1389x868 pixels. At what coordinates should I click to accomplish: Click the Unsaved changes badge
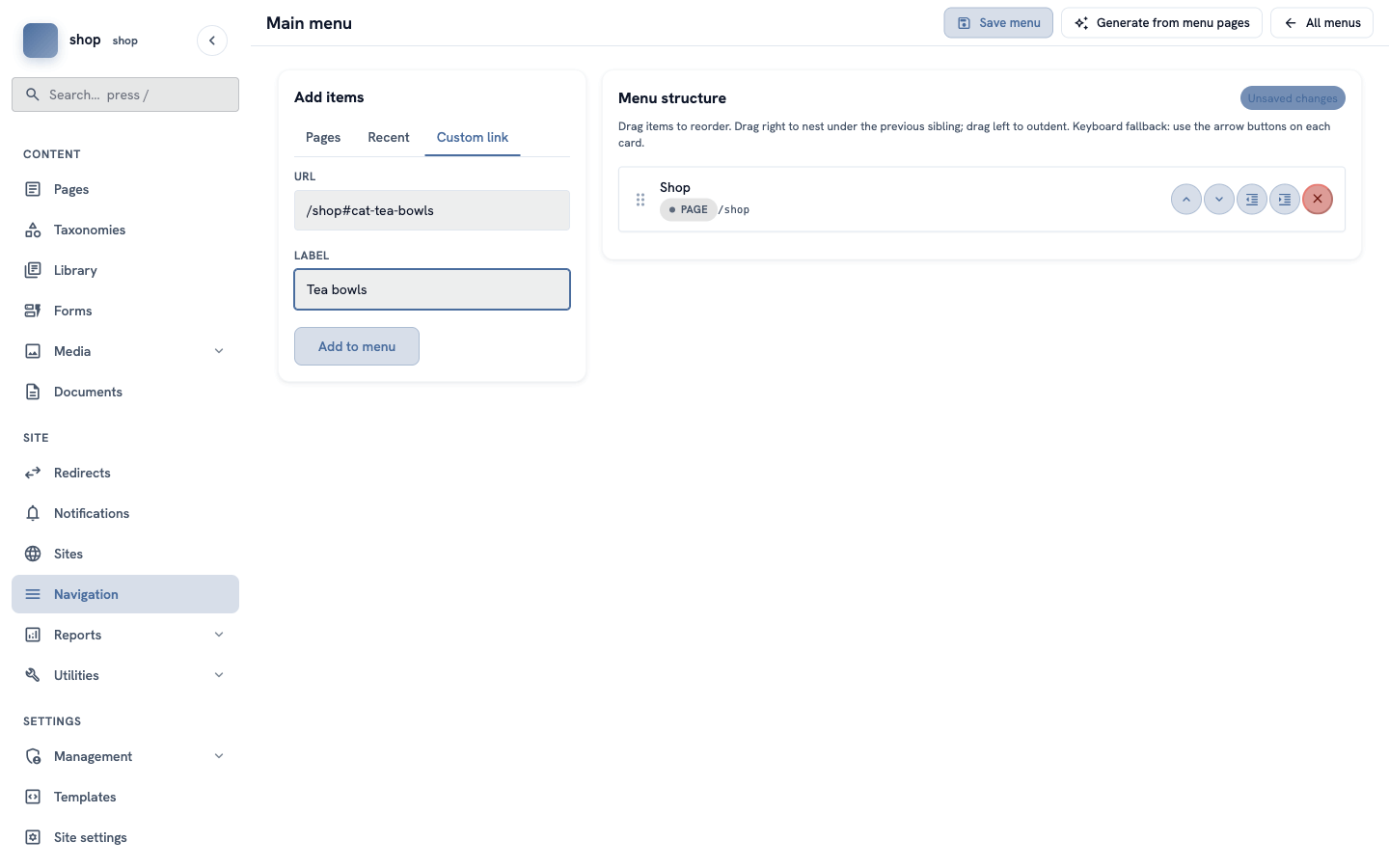click(1293, 98)
